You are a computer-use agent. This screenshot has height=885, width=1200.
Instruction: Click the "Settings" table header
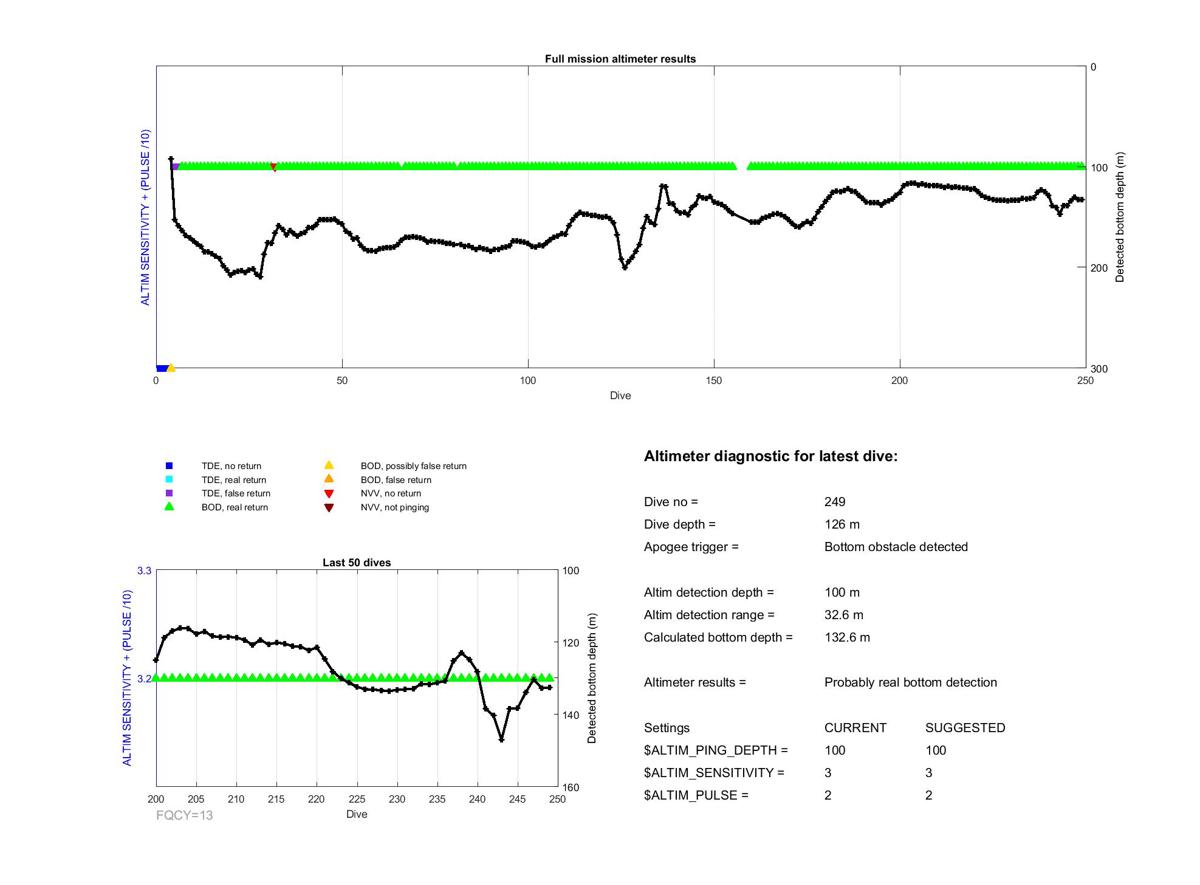[667, 728]
